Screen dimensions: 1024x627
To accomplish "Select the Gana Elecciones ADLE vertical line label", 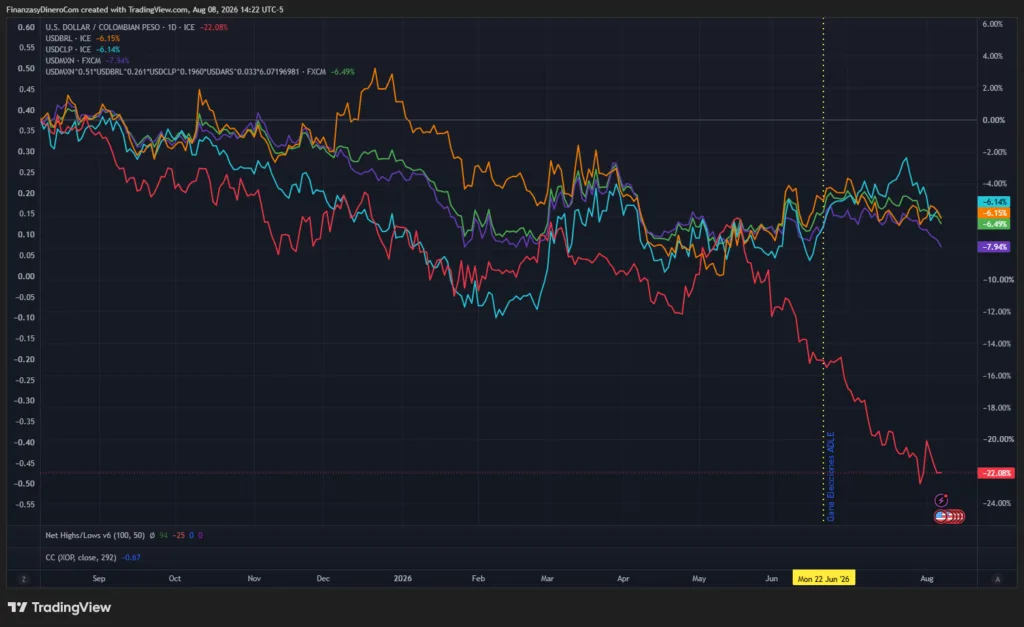I will click(x=831, y=476).
